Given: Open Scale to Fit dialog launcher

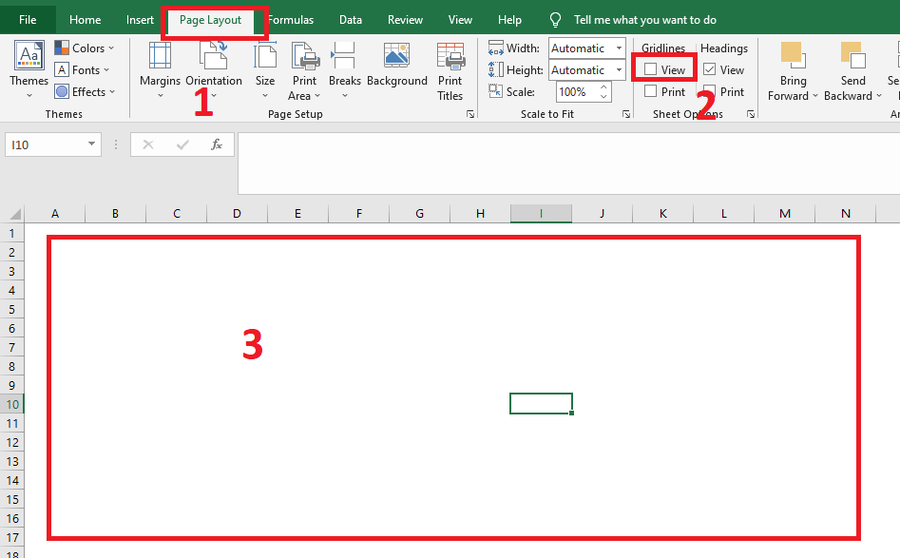Looking at the screenshot, I should point(626,114).
